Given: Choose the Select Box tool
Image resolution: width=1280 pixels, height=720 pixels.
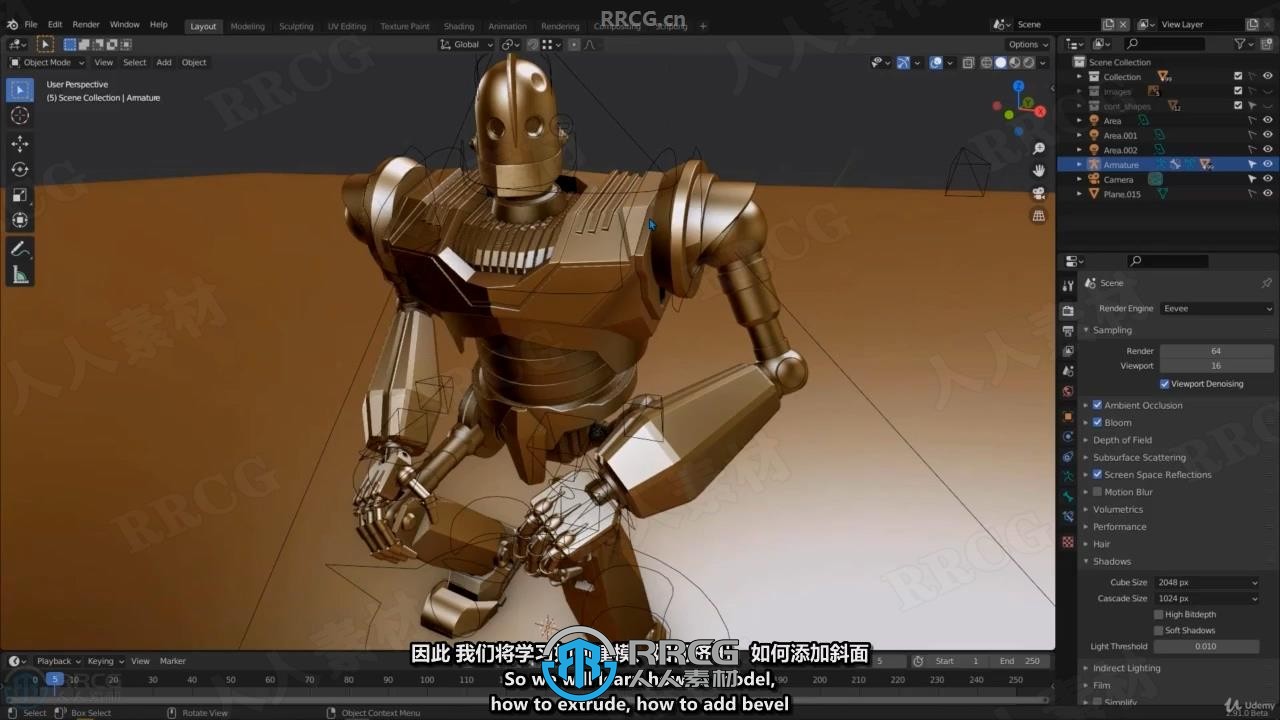Looking at the screenshot, I should coord(20,90).
